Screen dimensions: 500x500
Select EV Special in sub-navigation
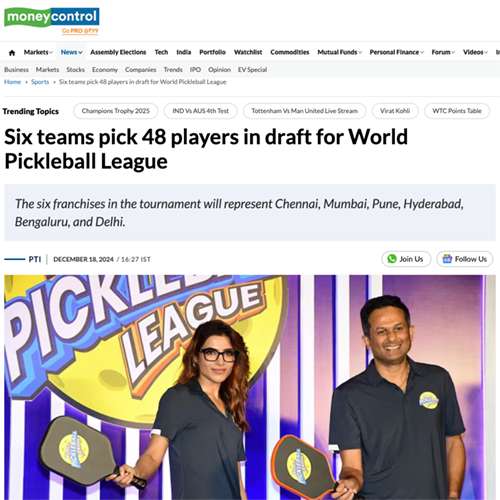coord(252,70)
